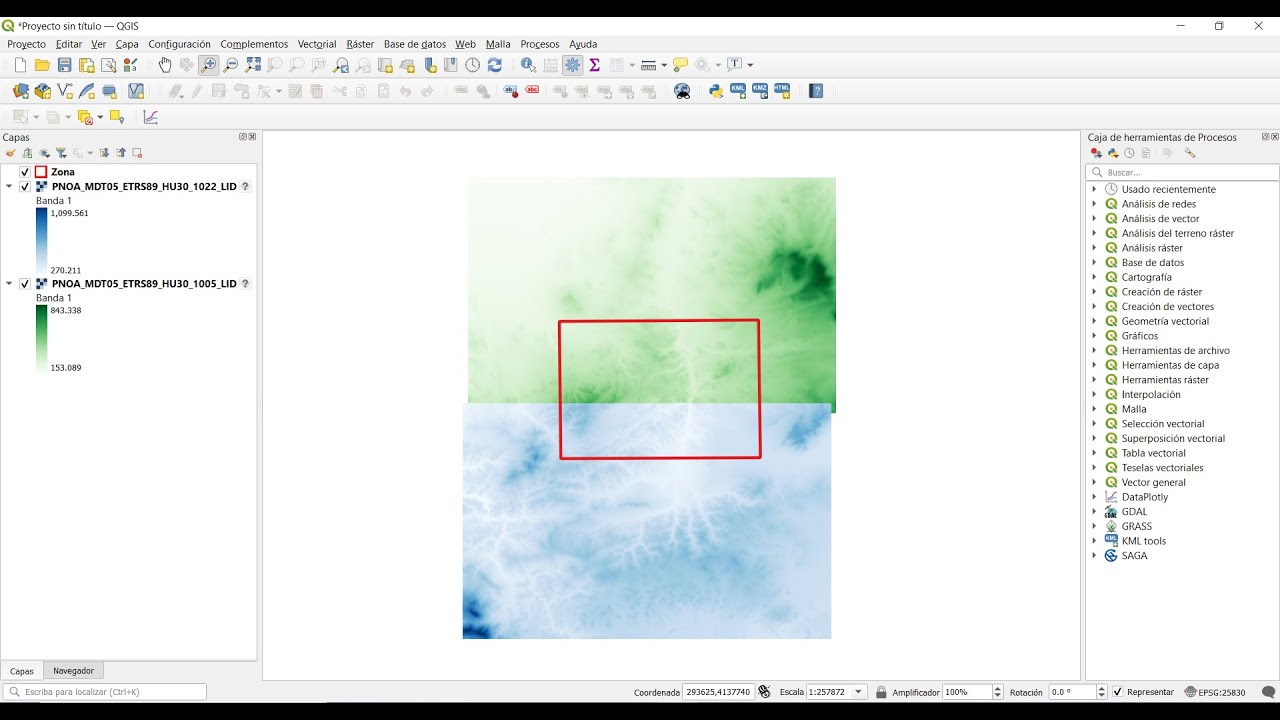Switch to the Navegador tab
Image resolution: width=1280 pixels, height=720 pixels.
(73, 671)
